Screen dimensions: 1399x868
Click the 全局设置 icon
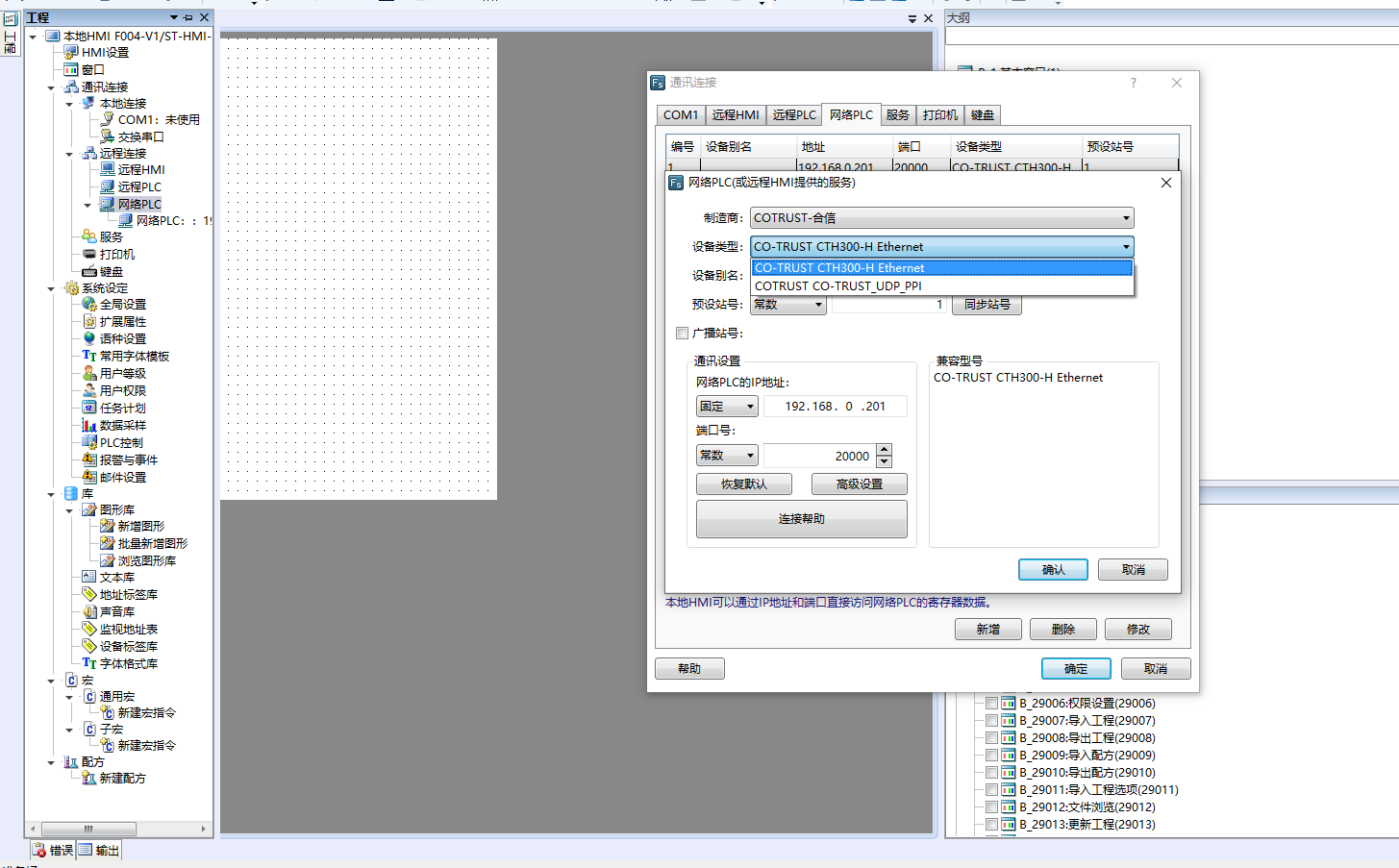[89, 304]
